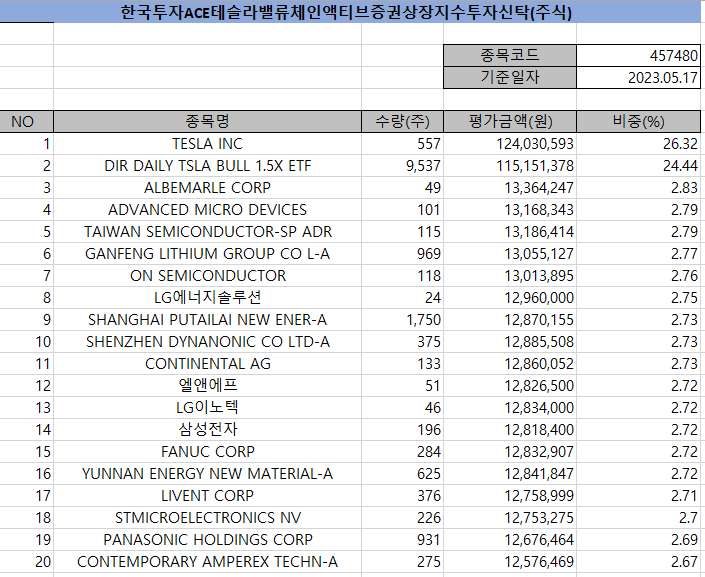
Task: Select the FANUC CORP cell
Action: pyautogui.click(x=207, y=452)
